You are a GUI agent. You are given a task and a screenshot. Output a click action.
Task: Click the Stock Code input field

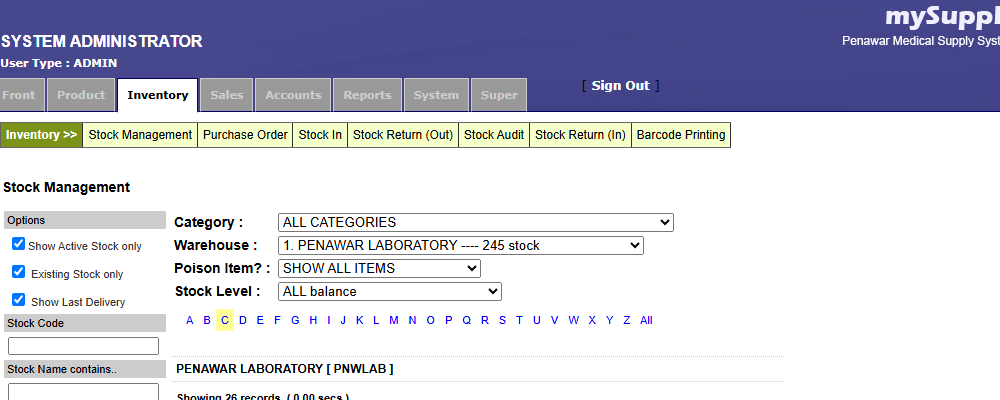click(x=83, y=346)
